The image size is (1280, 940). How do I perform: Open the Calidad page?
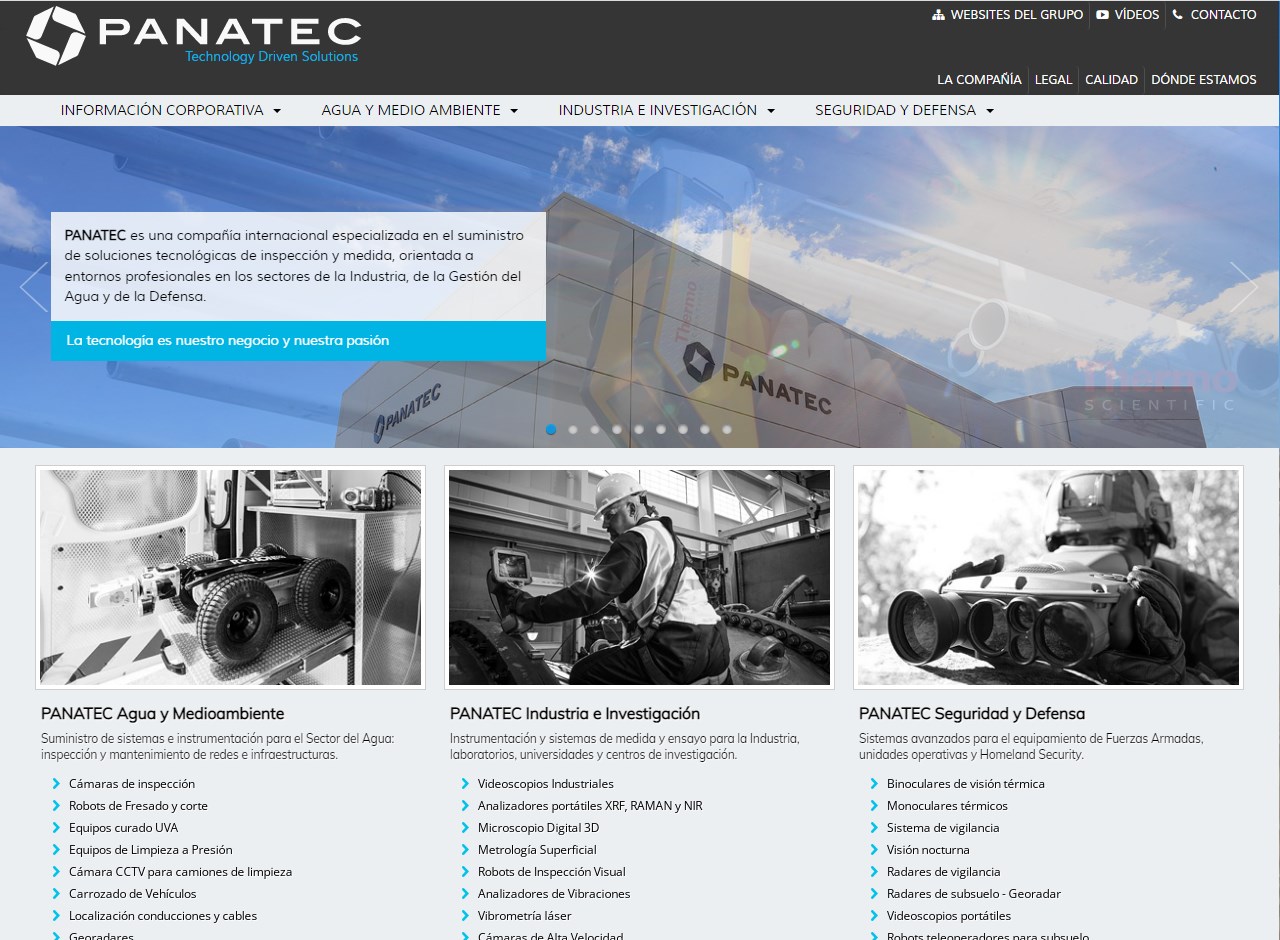click(x=1111, y=79)
